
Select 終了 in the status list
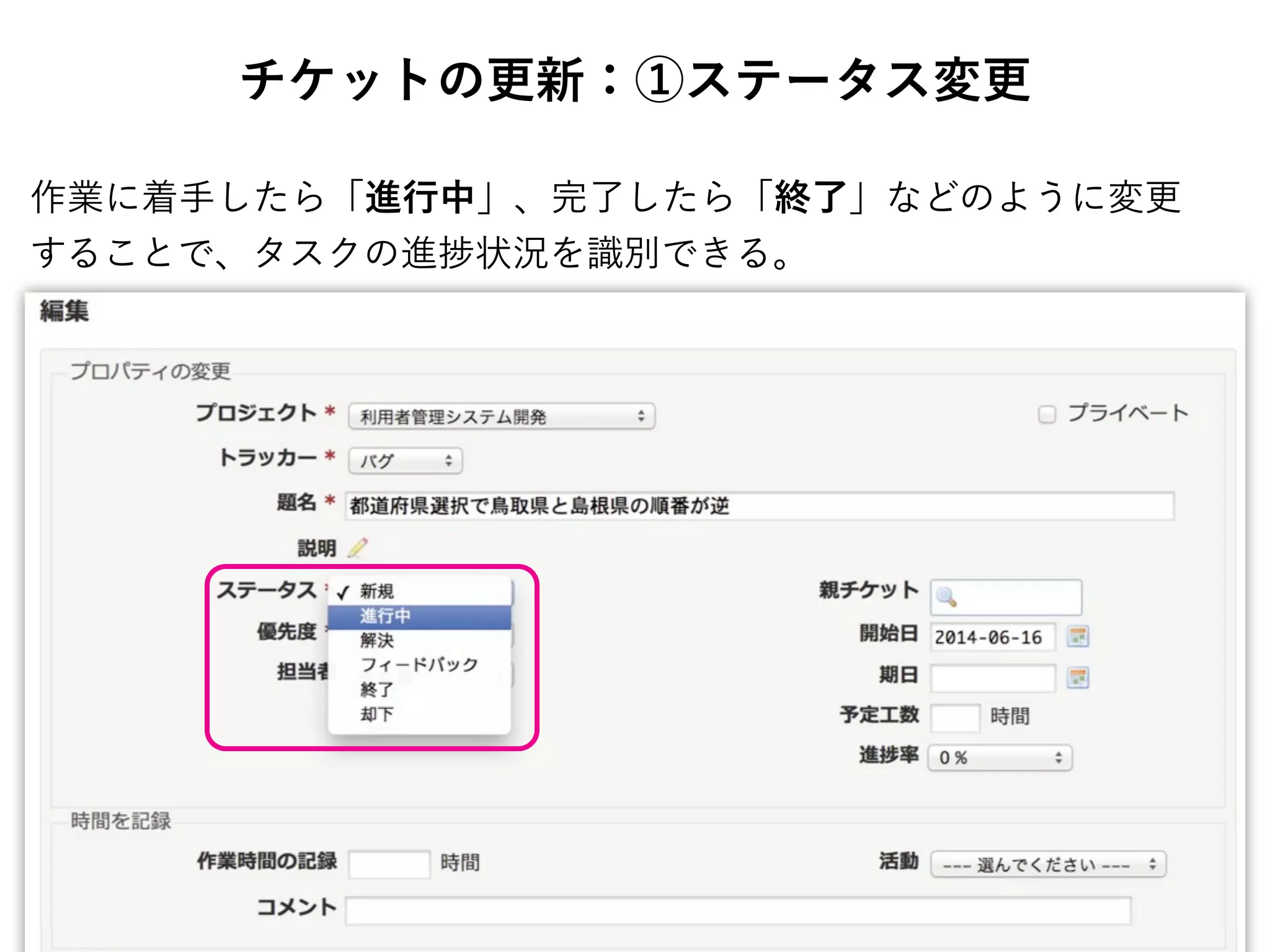[x=419, y=689]
